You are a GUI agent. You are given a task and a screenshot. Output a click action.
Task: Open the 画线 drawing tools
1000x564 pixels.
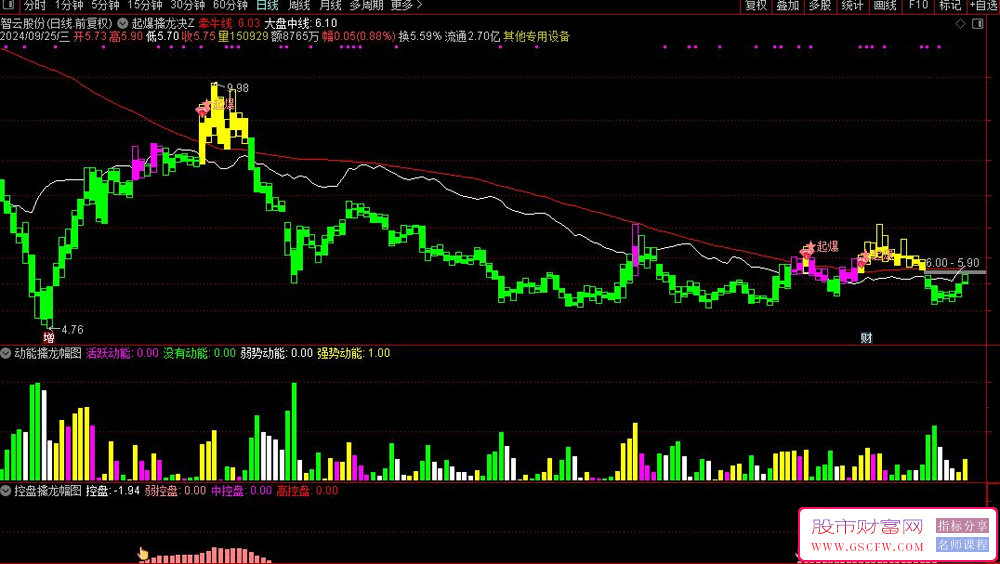pyautogui.click(x=885, y=5)
